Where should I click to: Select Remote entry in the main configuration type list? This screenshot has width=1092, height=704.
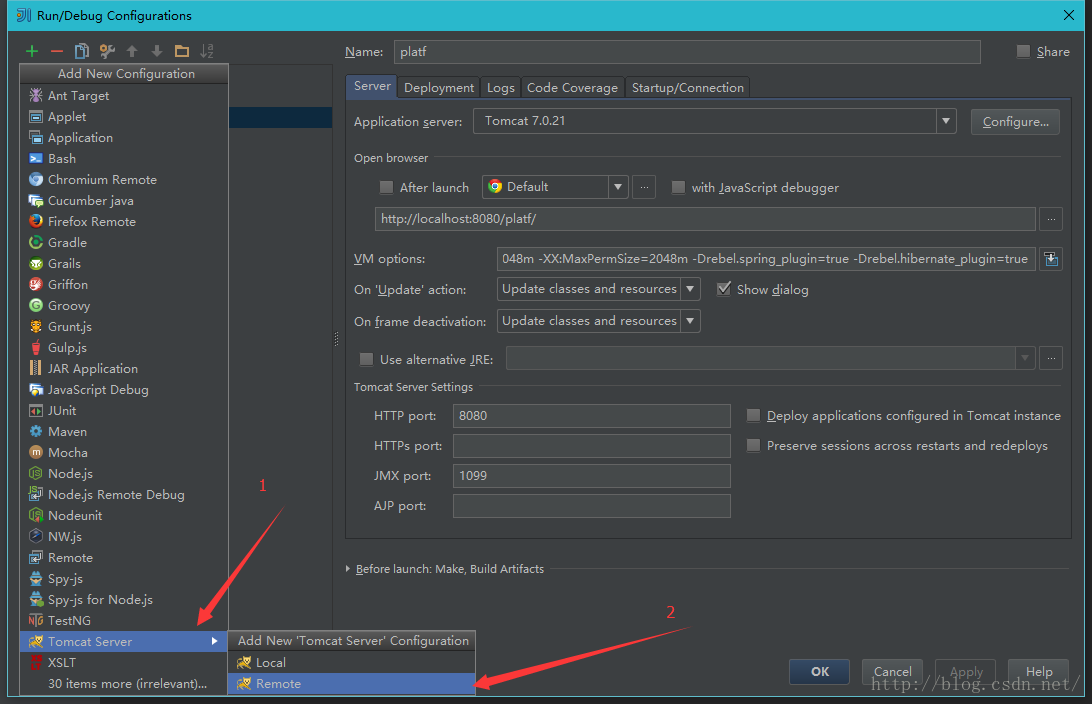click(x=124, y=557)
